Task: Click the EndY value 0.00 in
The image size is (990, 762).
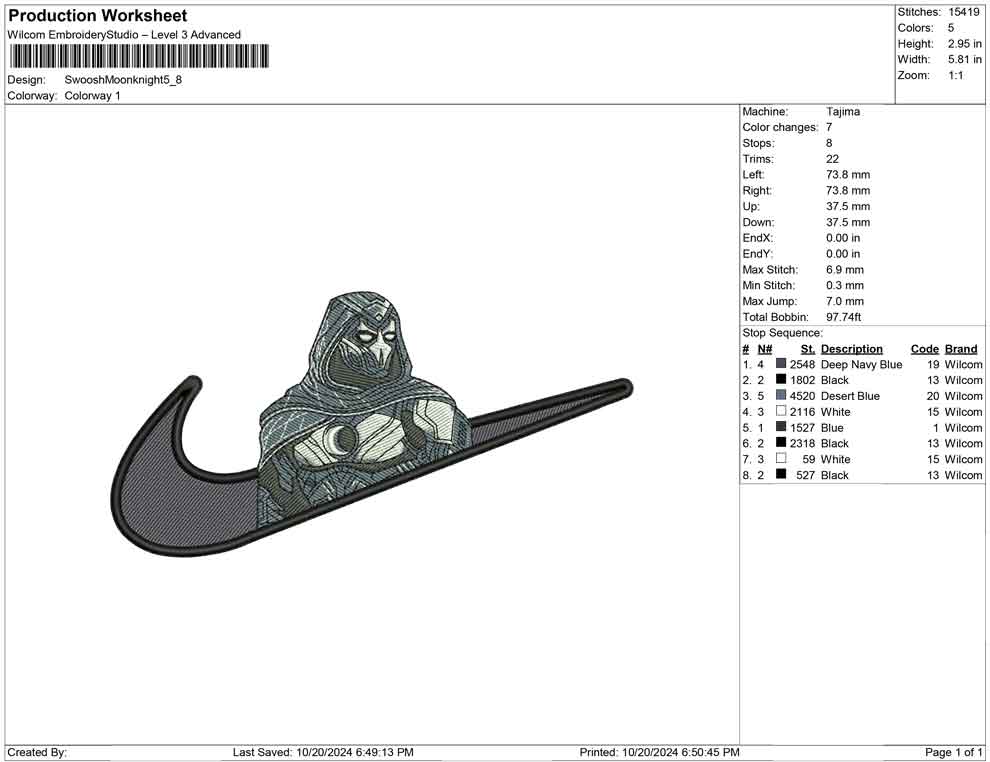Action: click(x=843, y=253)
